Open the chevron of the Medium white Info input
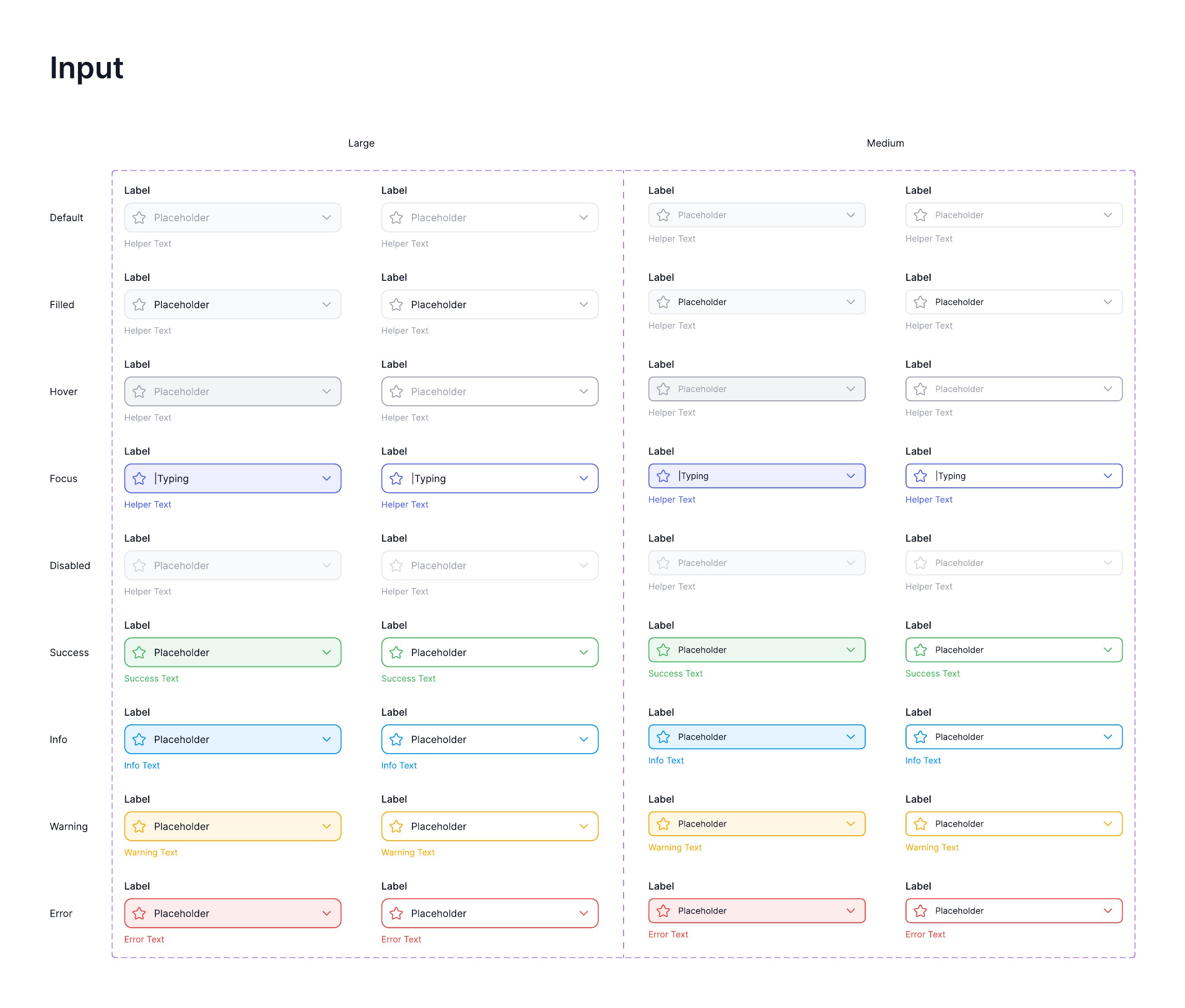This screenshot has width=1185, height=1008. click(1108, 737)
